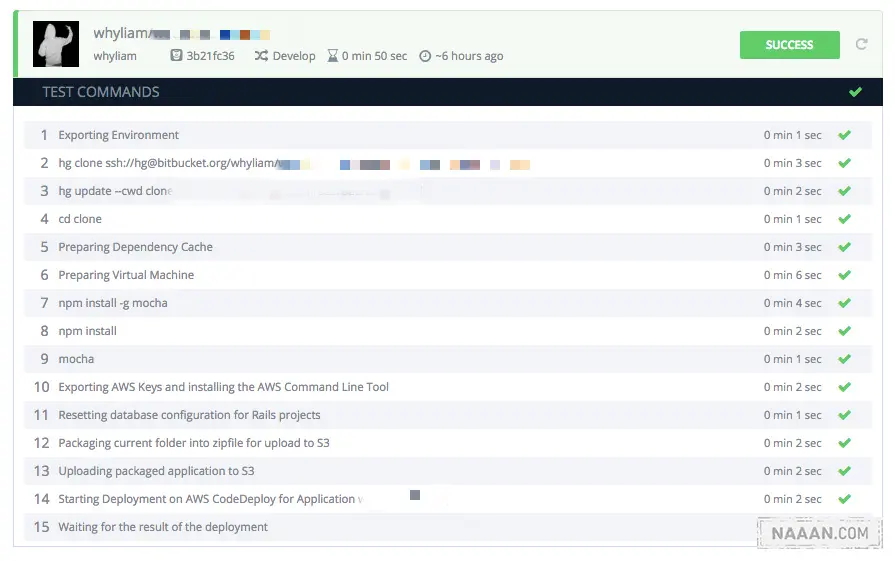Click the 3b21fc36 commit hash link
895x561 pixels.
[210, 56]
